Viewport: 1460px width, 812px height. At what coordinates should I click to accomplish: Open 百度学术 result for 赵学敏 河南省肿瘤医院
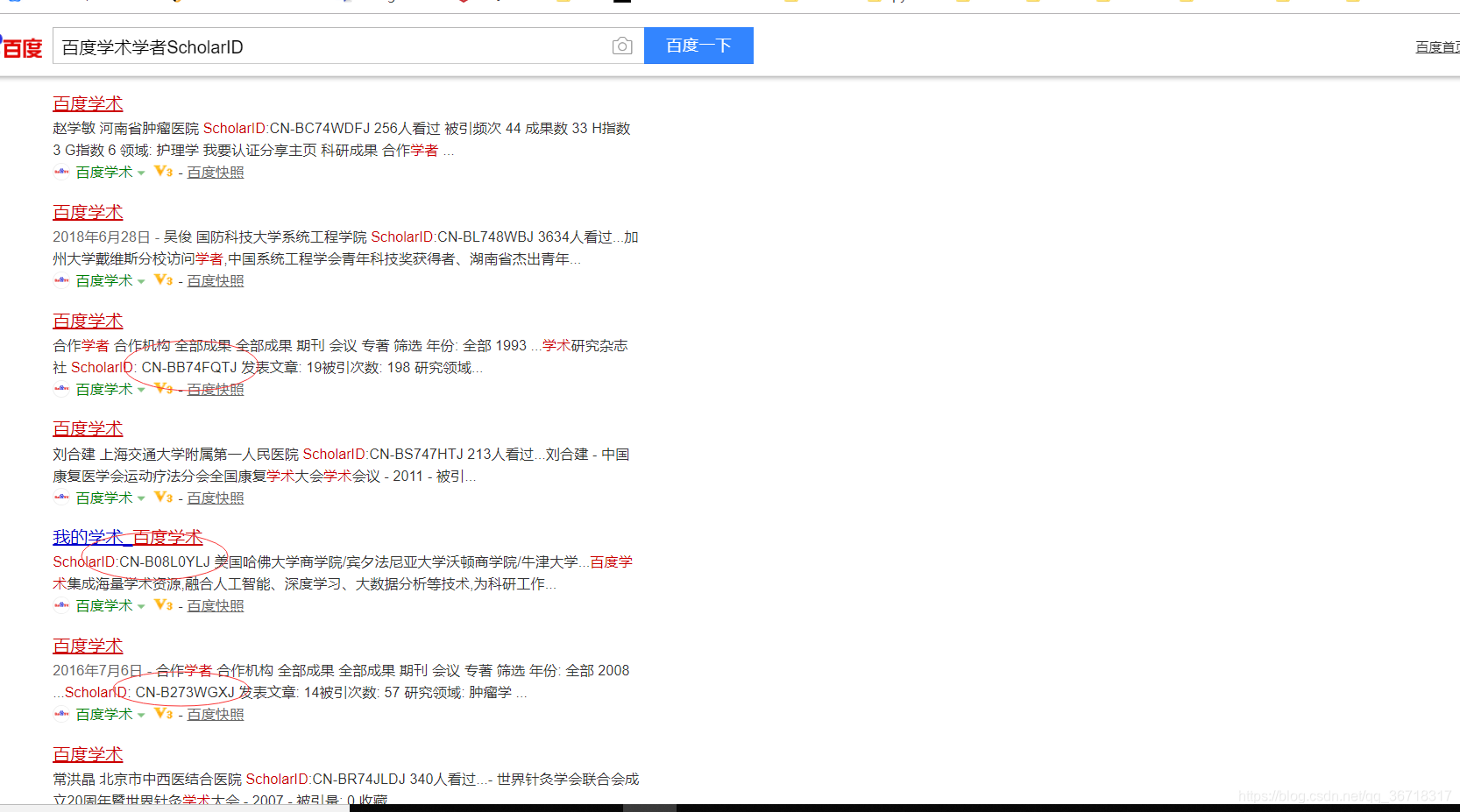coord(88,103)
